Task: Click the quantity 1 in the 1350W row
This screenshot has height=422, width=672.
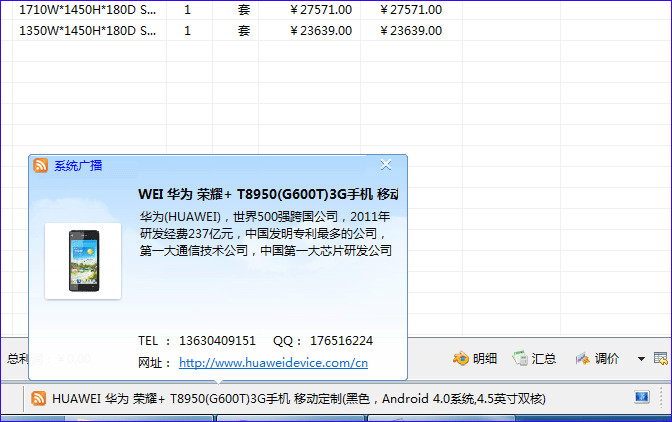Action: pos(187,31)
